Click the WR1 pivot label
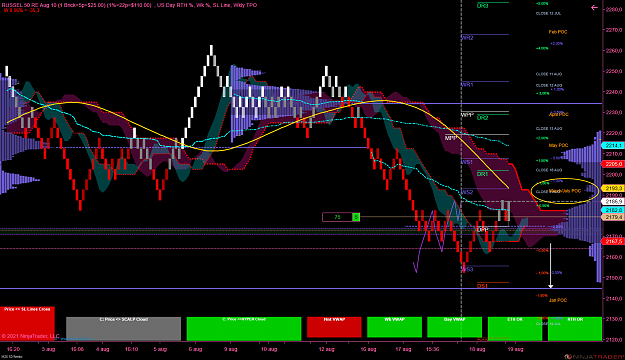This screenshot has height=360, width=625. tap(467, 85)
